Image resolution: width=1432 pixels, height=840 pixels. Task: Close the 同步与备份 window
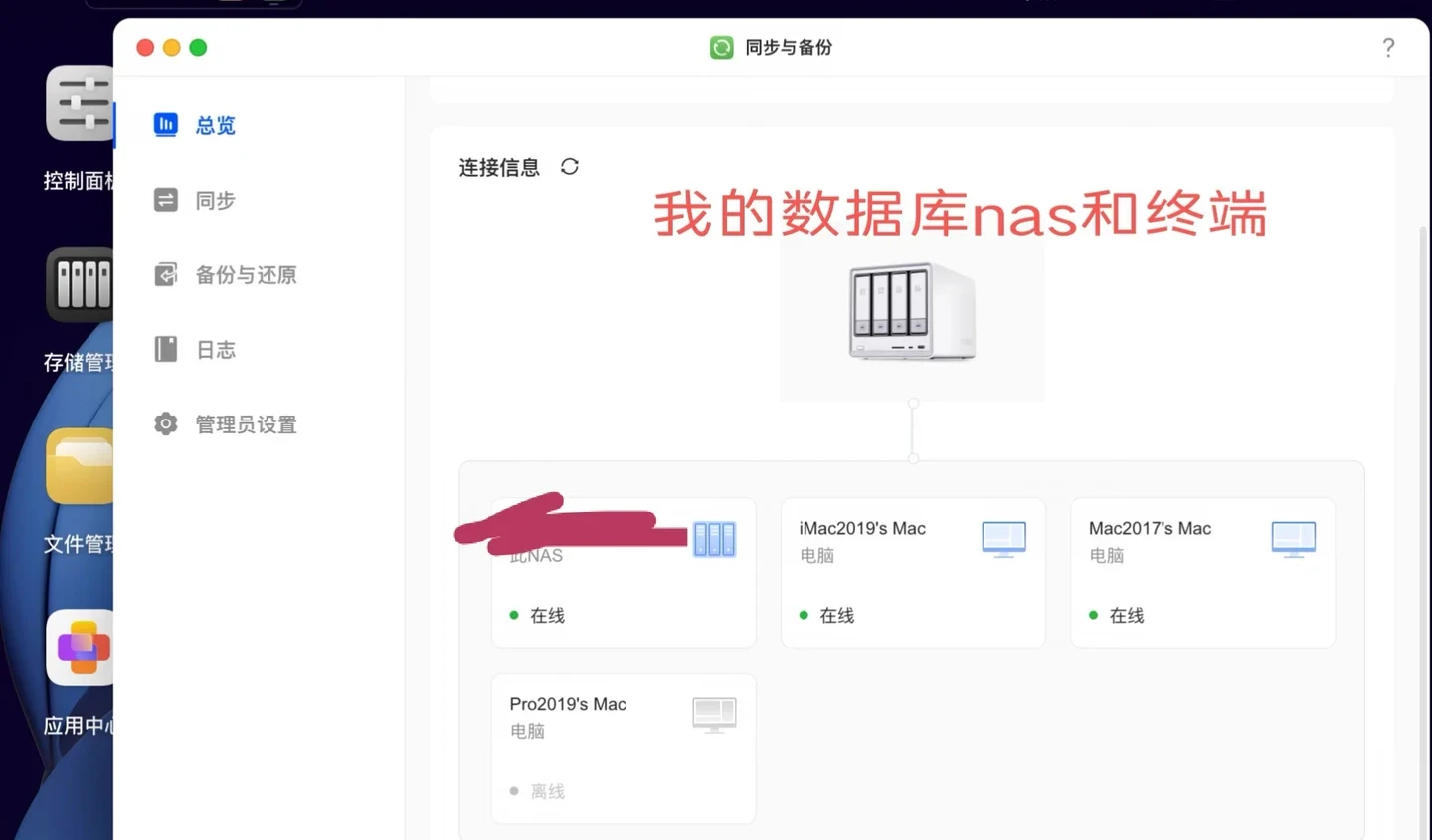pyautogui.click(x=145, y=47)
